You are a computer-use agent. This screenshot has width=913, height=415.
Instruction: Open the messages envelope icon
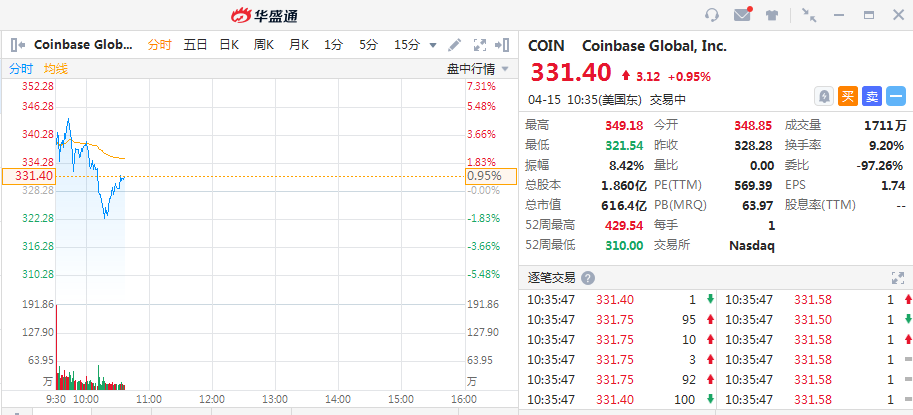[741, 15]
